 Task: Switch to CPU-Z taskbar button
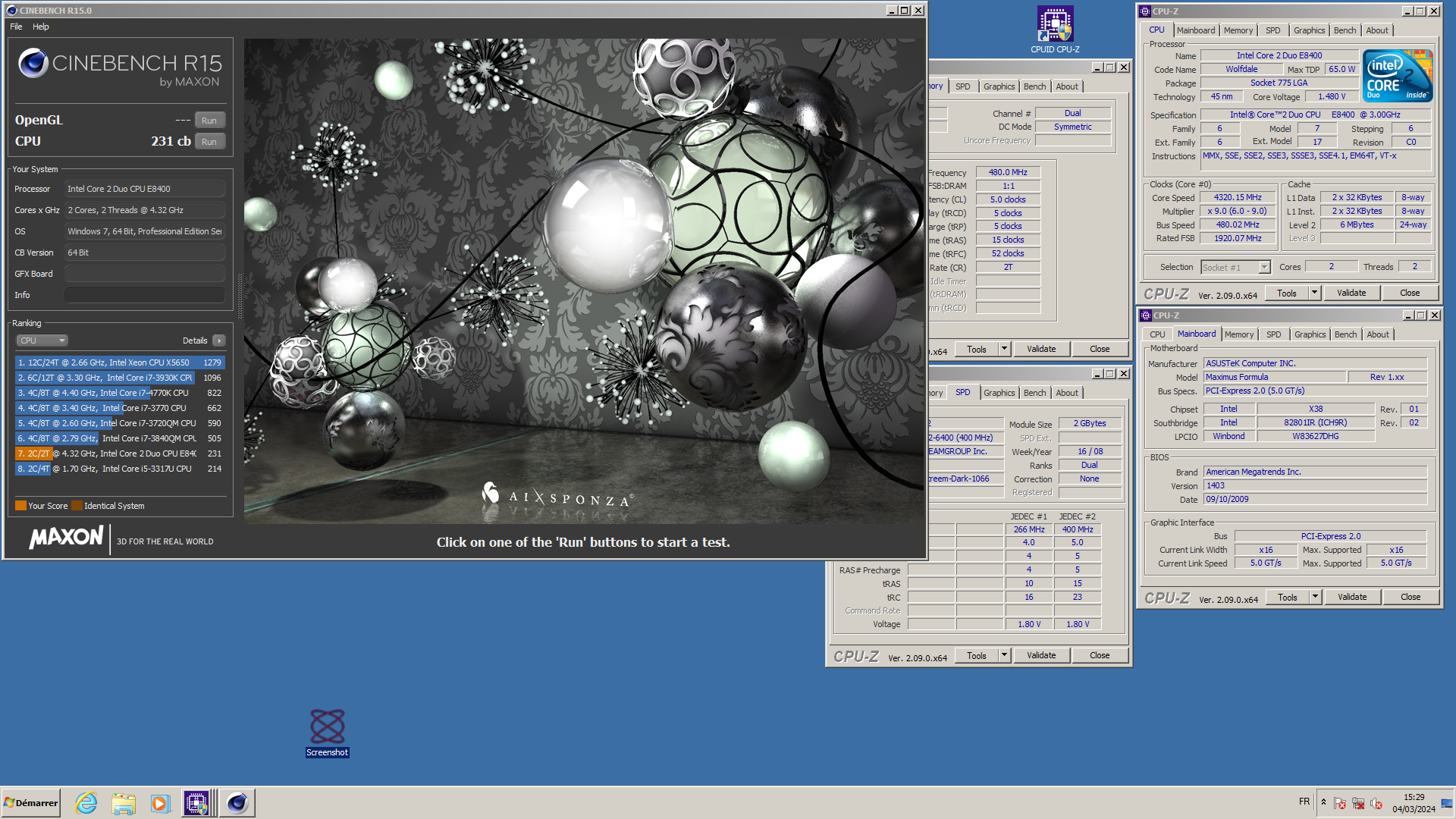[x=197, y=803]
